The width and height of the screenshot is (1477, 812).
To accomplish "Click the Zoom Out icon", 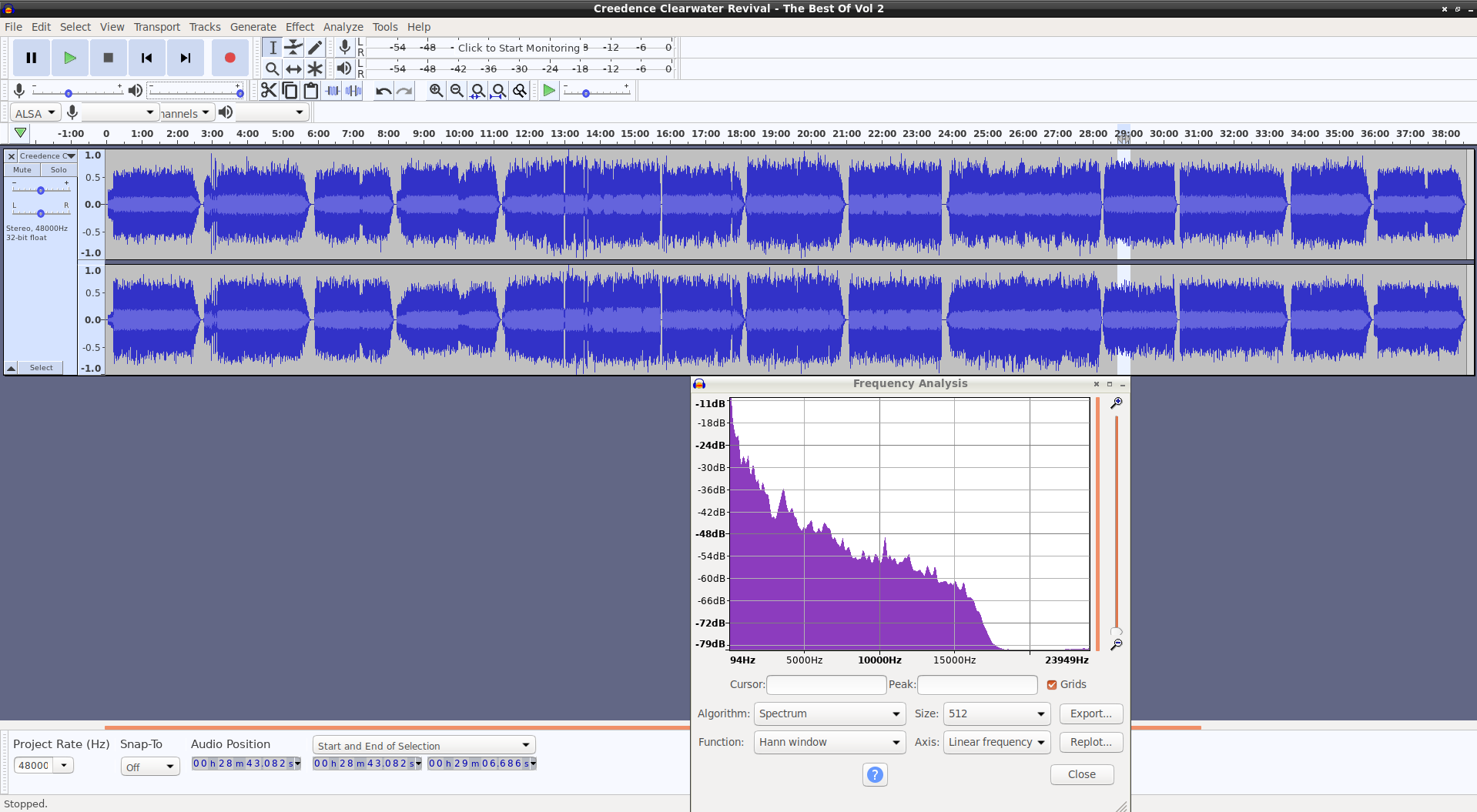I will click(x=457, y=91).
